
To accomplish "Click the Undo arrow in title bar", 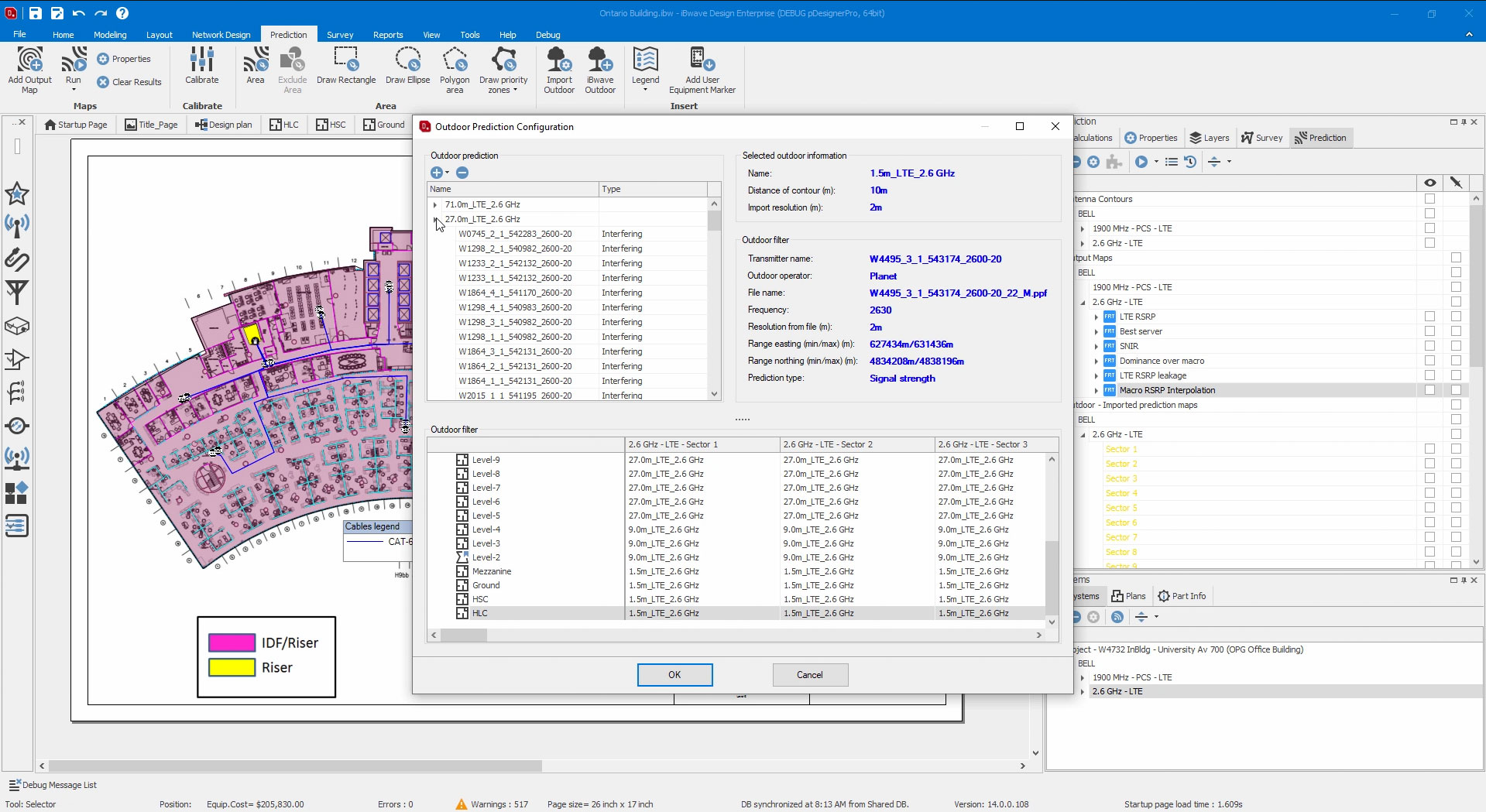I will [78, 13].
